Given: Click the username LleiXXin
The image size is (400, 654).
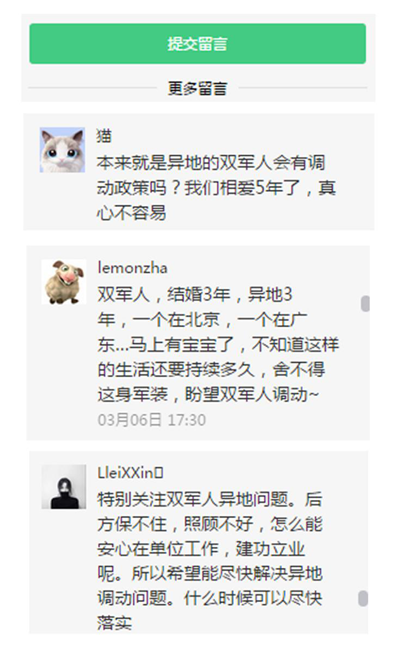Looking at the screenshot, I should click(130, 473).
